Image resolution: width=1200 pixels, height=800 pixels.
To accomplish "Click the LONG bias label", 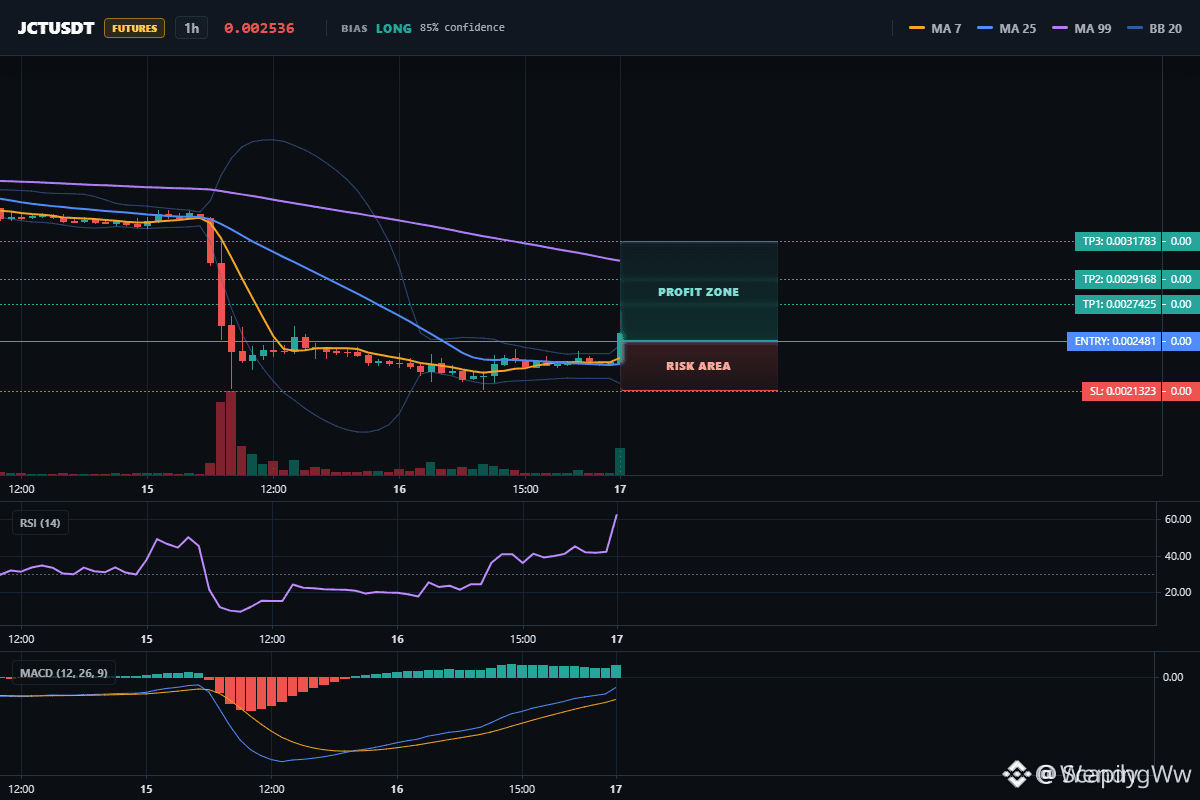I will coord(393,28).
